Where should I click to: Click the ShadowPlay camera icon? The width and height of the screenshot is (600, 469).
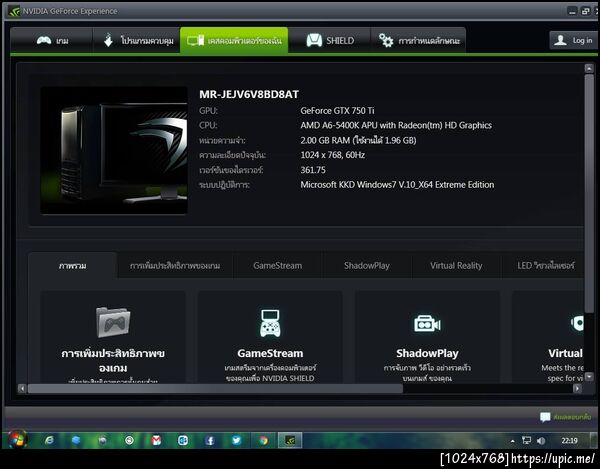point(427,324)
